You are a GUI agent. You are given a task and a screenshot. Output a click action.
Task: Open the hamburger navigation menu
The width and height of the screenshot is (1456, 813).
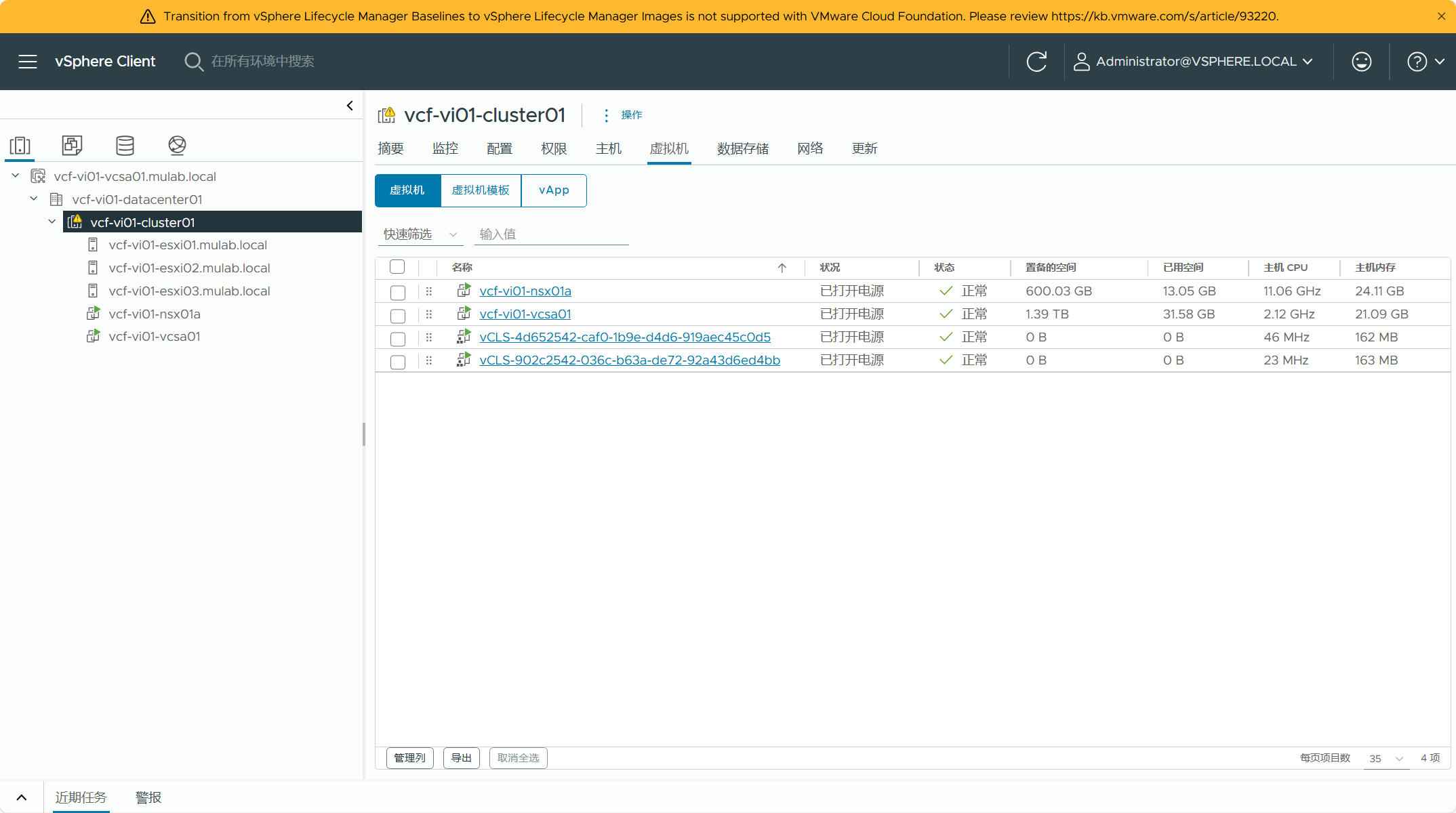click(28, 62)
